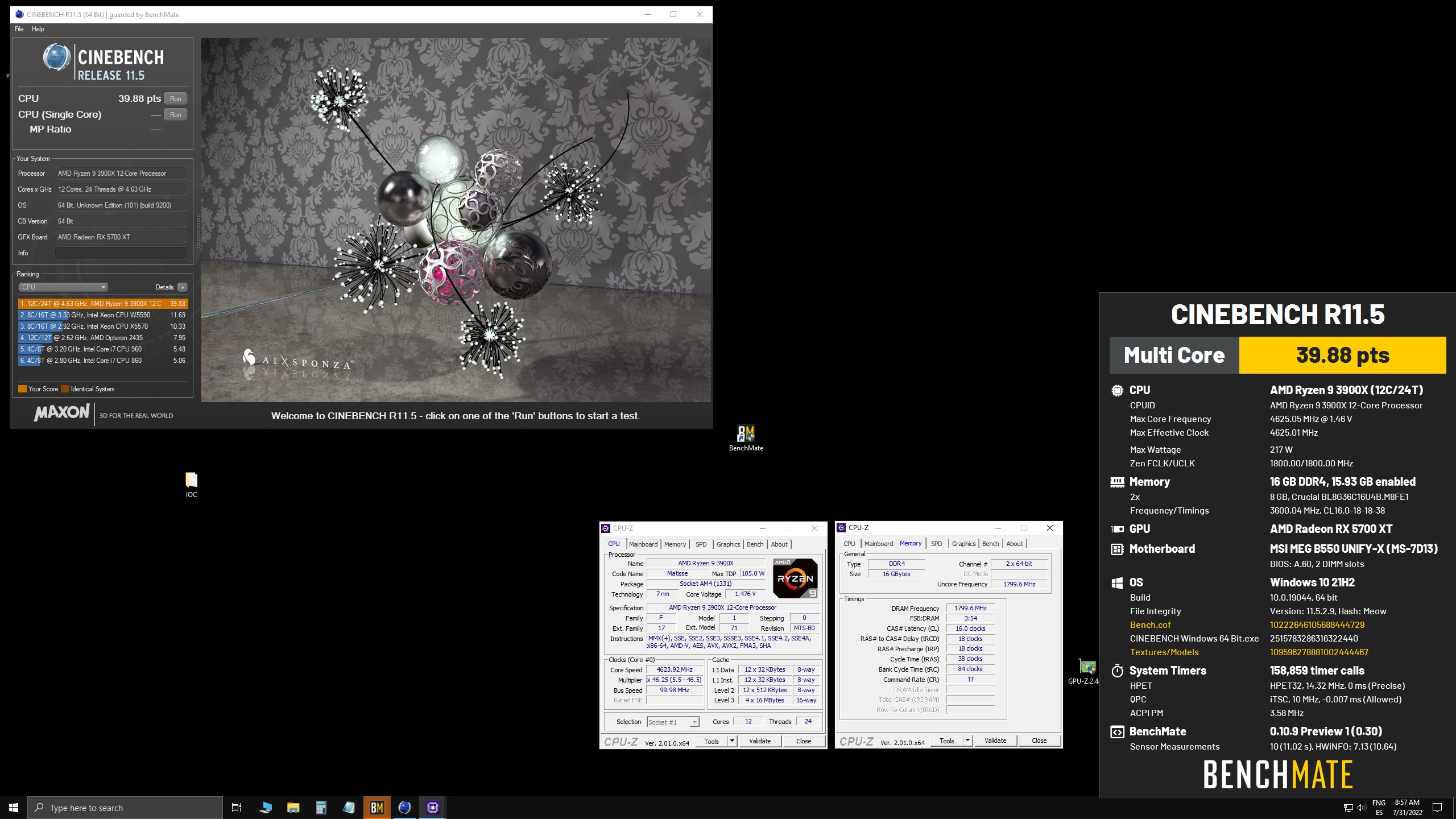Open the File menu in Cinebench

(19, 29)
